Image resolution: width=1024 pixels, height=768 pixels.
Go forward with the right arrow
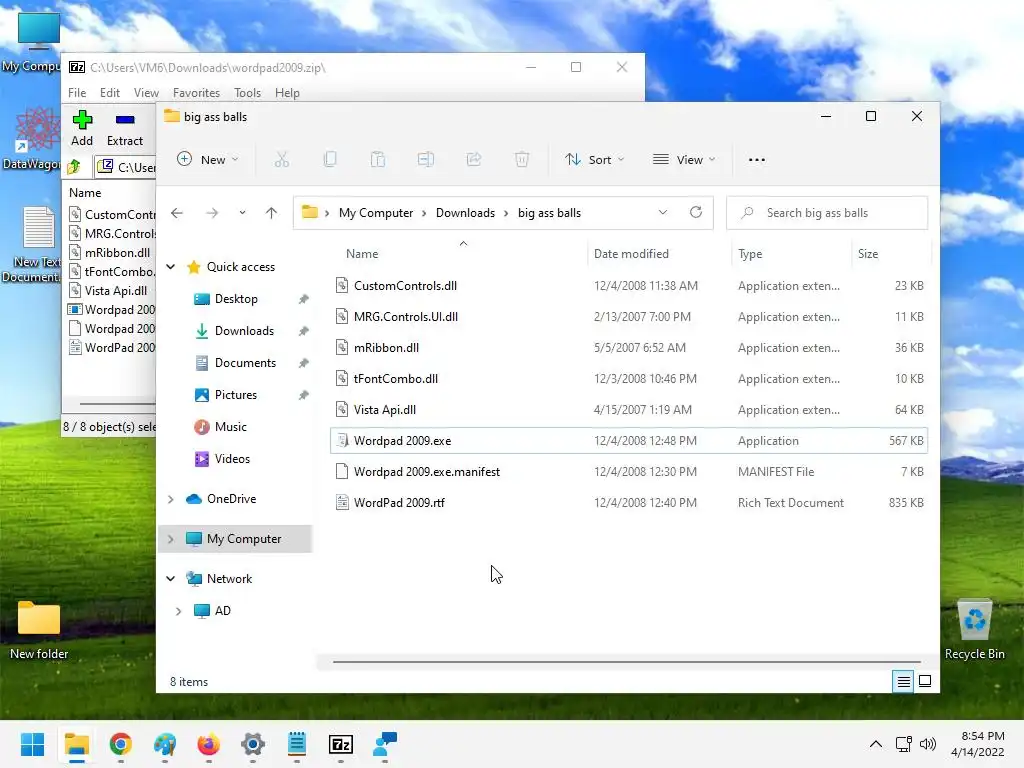(212, 213)
